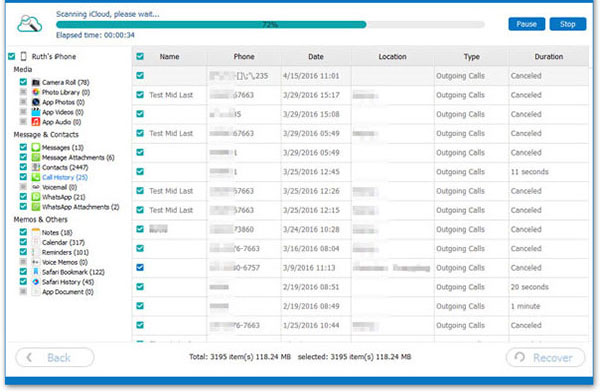Uncheck the Camera Roll checkbox
Viewport: 600px width, 392px height.
pos(23,82)
